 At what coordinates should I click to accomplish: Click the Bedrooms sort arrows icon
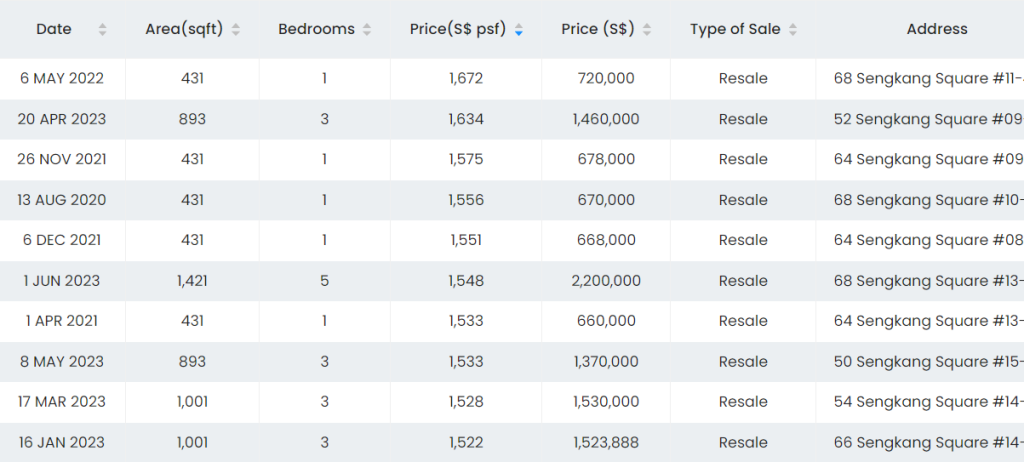[x=367, y=30]
